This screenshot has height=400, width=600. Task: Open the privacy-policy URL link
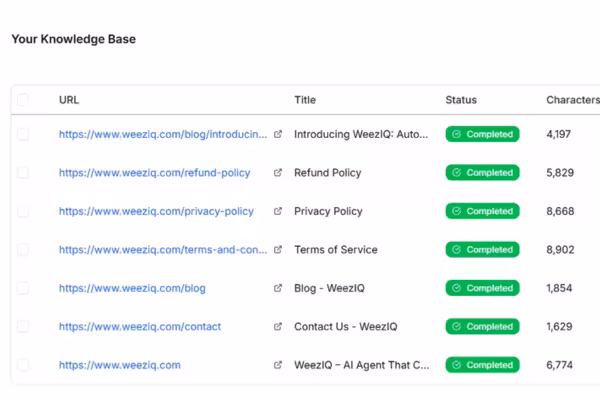pos(156,211)
